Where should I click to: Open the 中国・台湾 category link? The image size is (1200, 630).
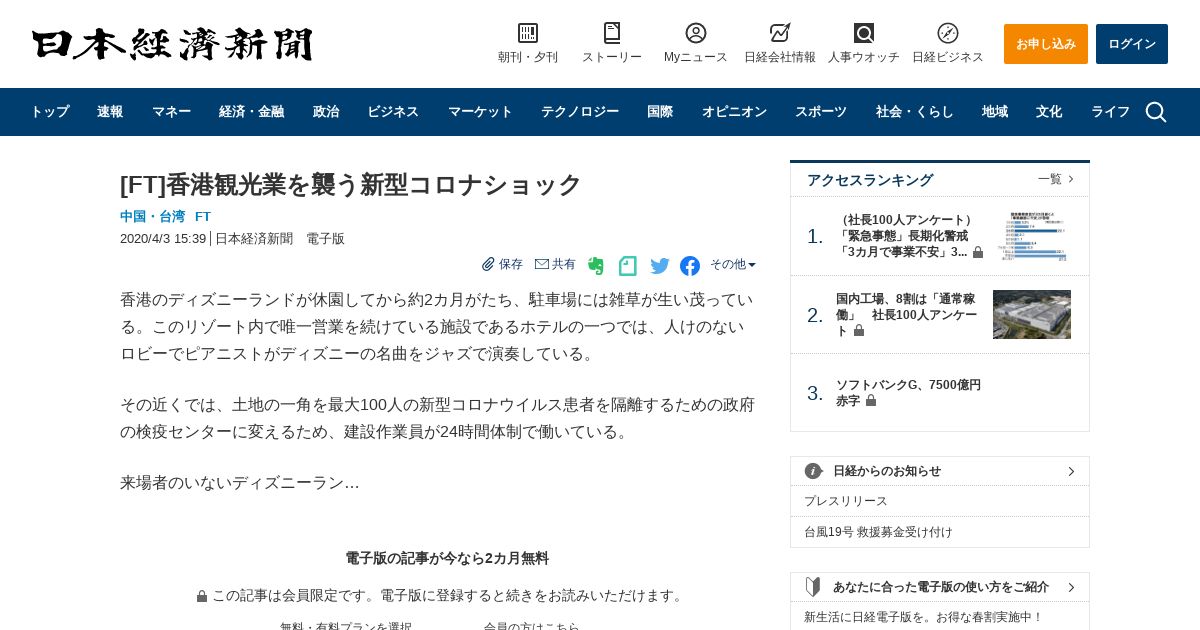(x=153, y=216)
